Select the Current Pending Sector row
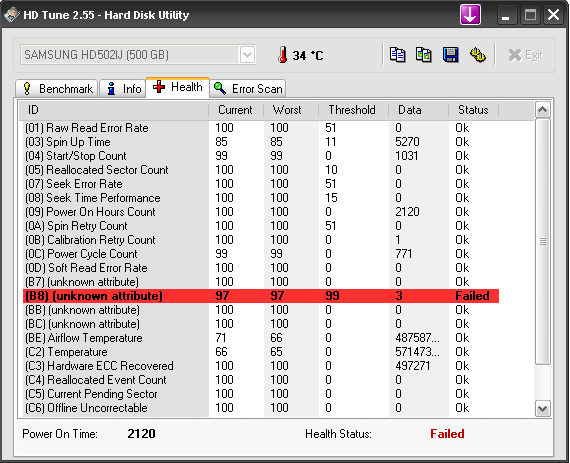570x463 pixels. tap(261, 394)
